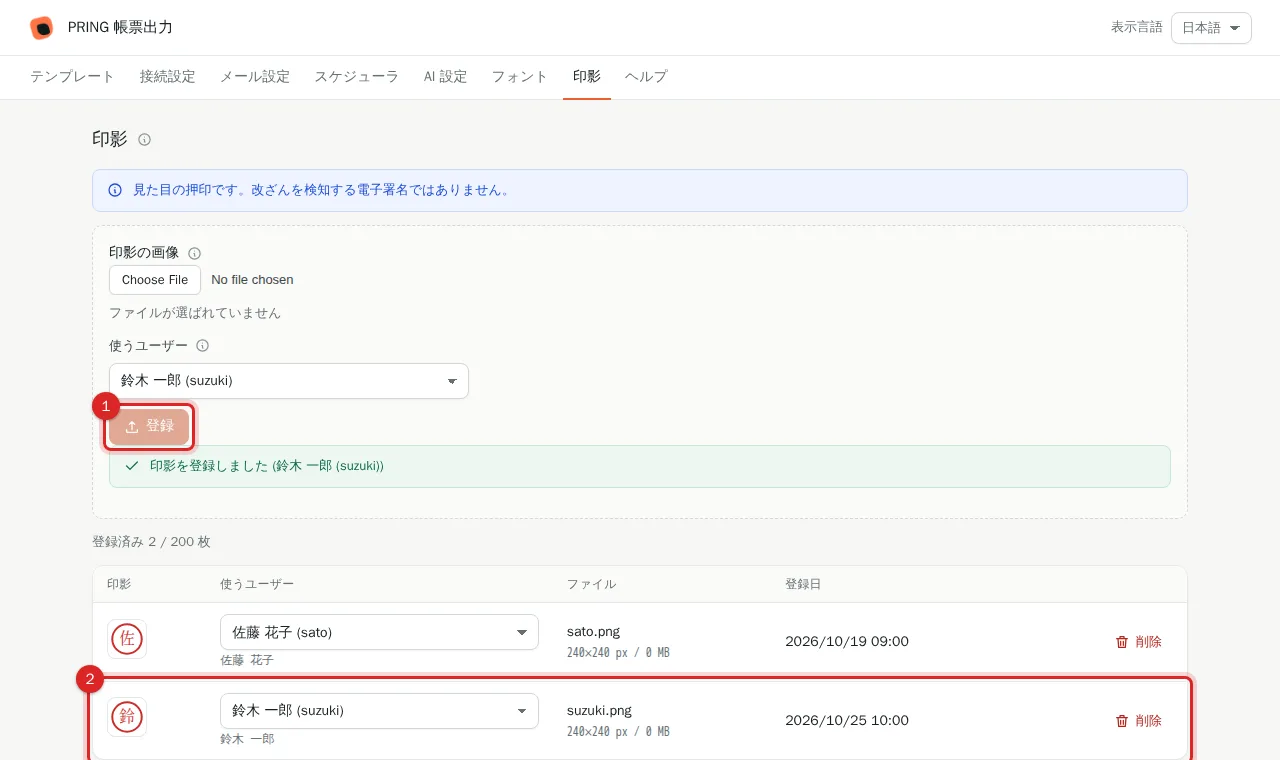Screen dimensions: 1280x760
Task: Click the ファイル column header
Action: click(591, 584)
